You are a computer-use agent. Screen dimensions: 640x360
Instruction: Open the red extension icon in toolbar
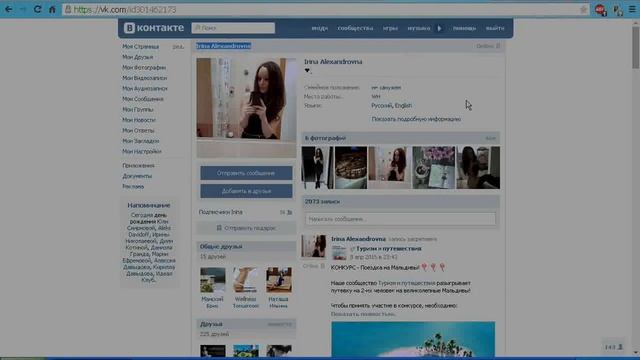pyautogui.click(x=600, y=9)
